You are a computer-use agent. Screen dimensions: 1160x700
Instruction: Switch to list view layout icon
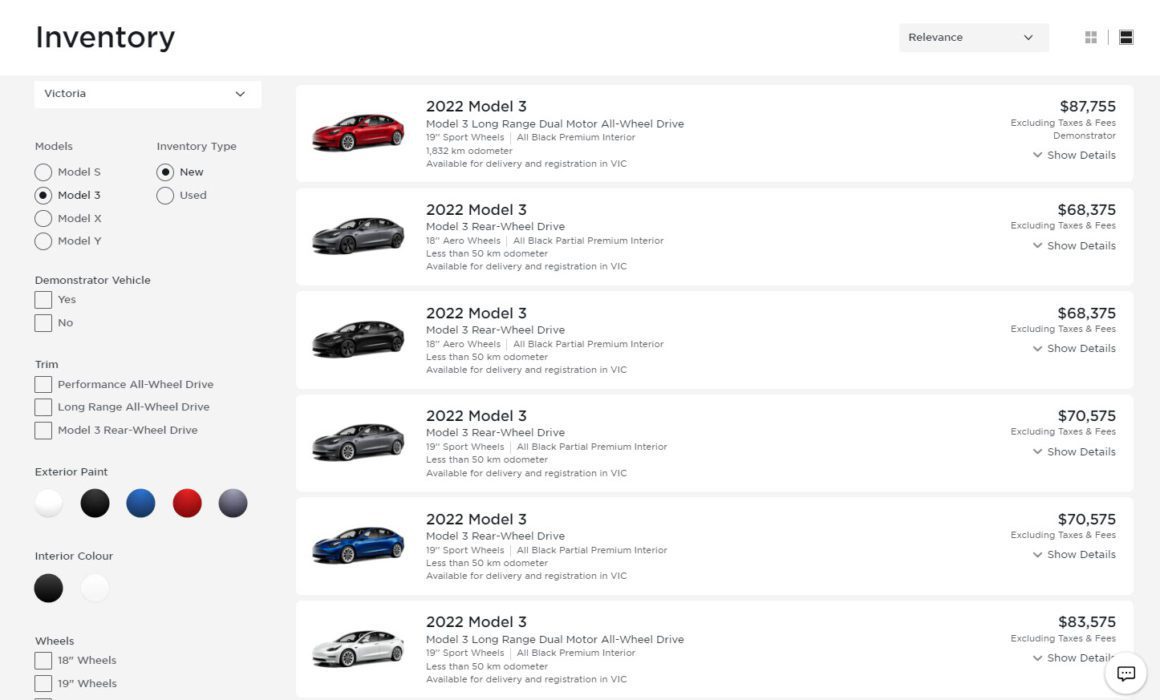(x=1126, y=37)
